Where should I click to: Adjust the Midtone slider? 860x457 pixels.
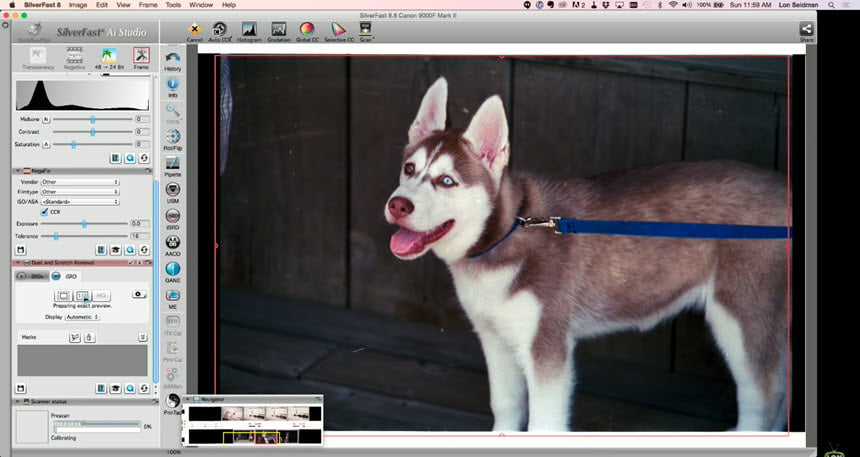click(x=93, y=119)
